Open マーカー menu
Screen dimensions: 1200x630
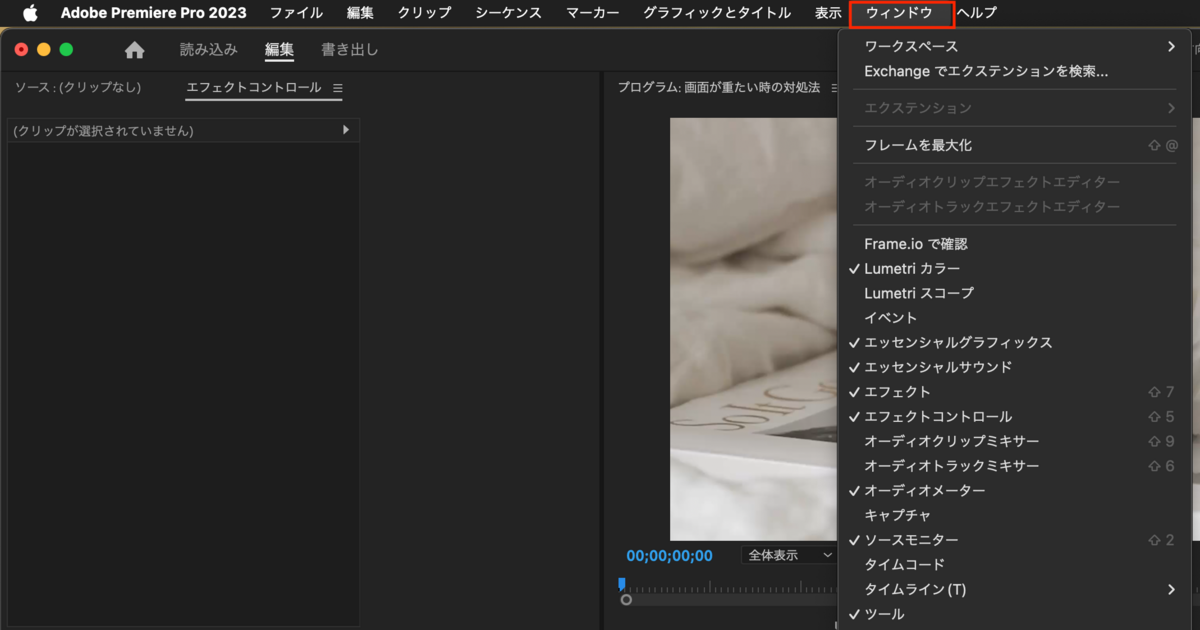592,13
